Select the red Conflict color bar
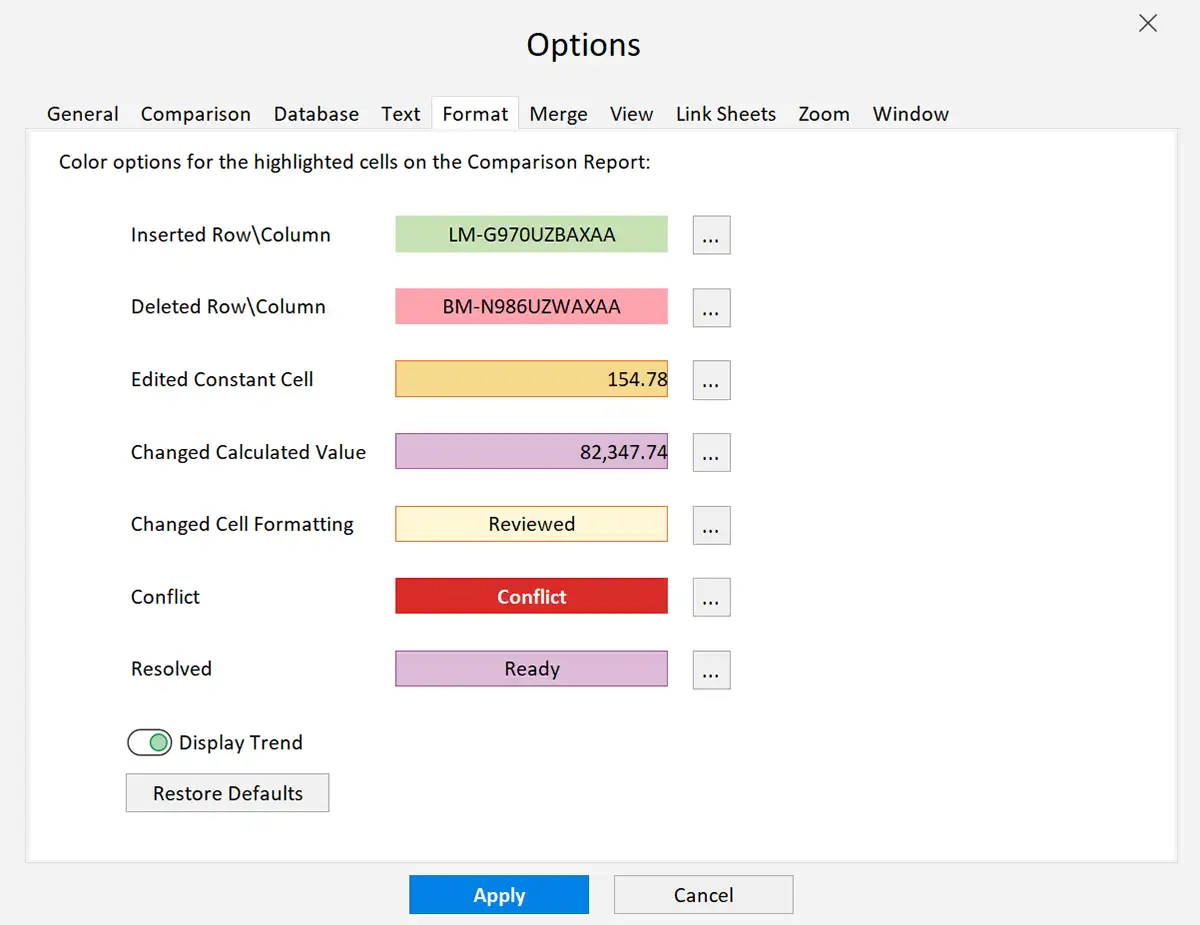The height and width of the screenshot is (925, 1200). 531,596
